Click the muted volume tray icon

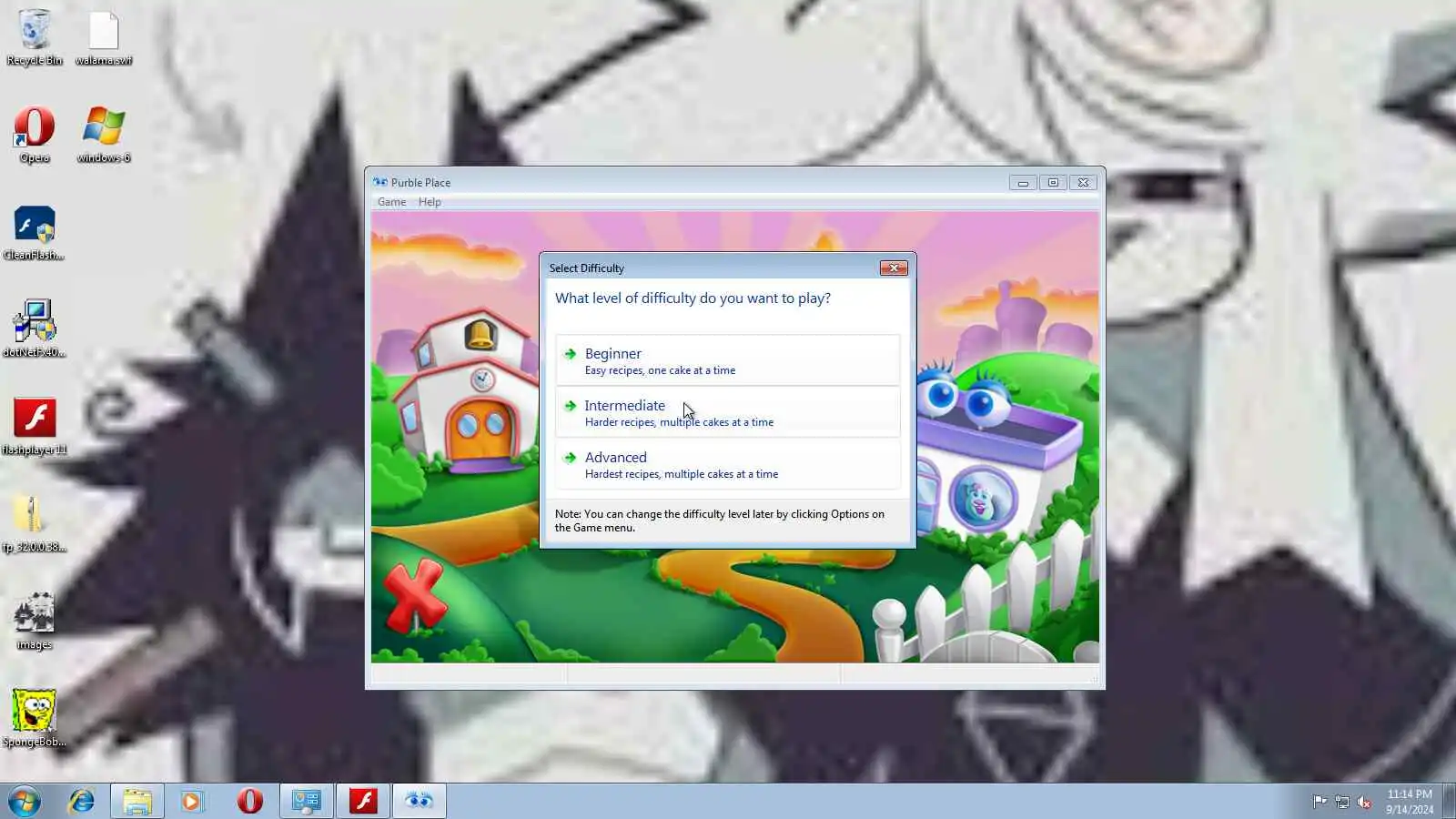[x=1365, y=802]
